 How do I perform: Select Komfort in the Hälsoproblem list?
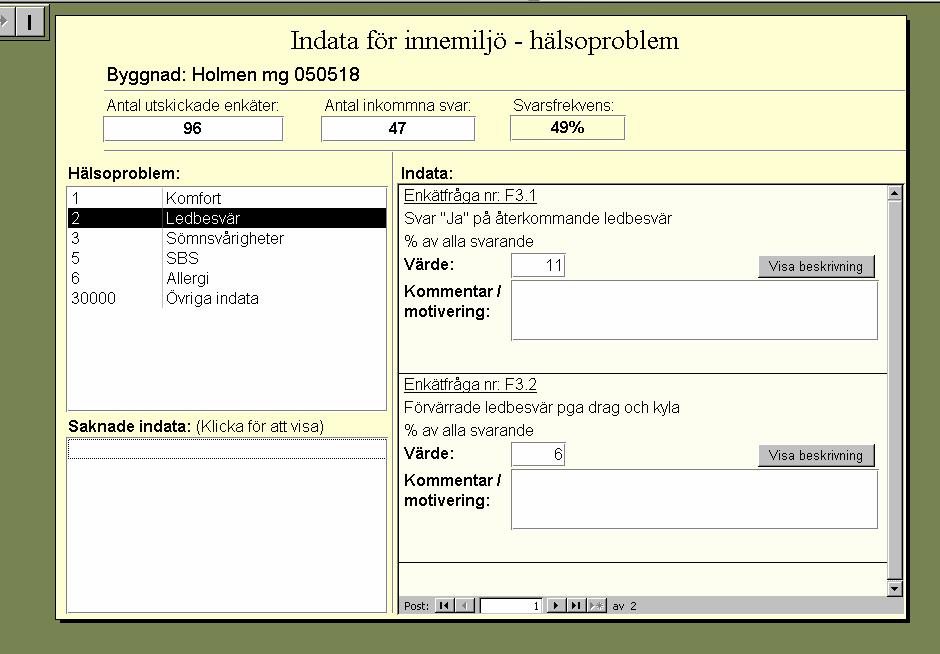pyautogui.click(x=227, y=198)
